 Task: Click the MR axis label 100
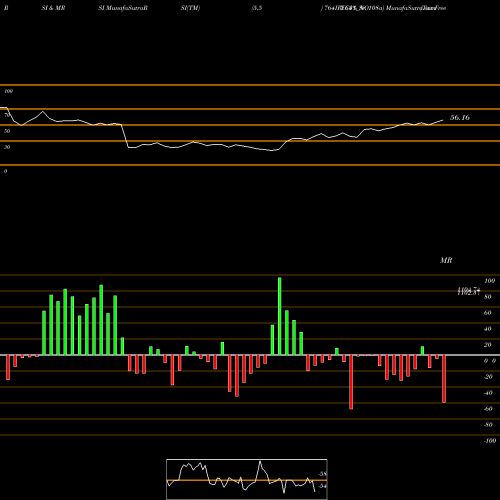coord(489,281)
